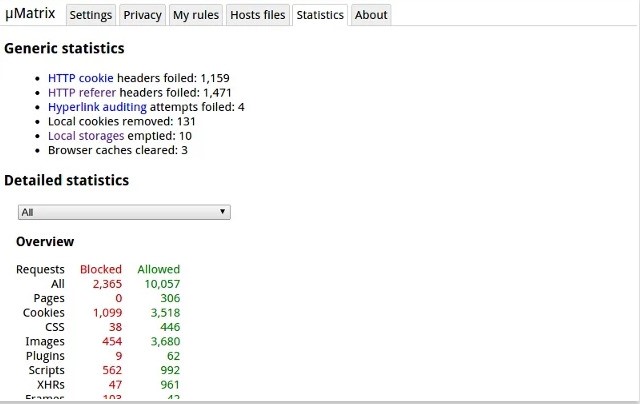Select the Hosts files tab

258,15
